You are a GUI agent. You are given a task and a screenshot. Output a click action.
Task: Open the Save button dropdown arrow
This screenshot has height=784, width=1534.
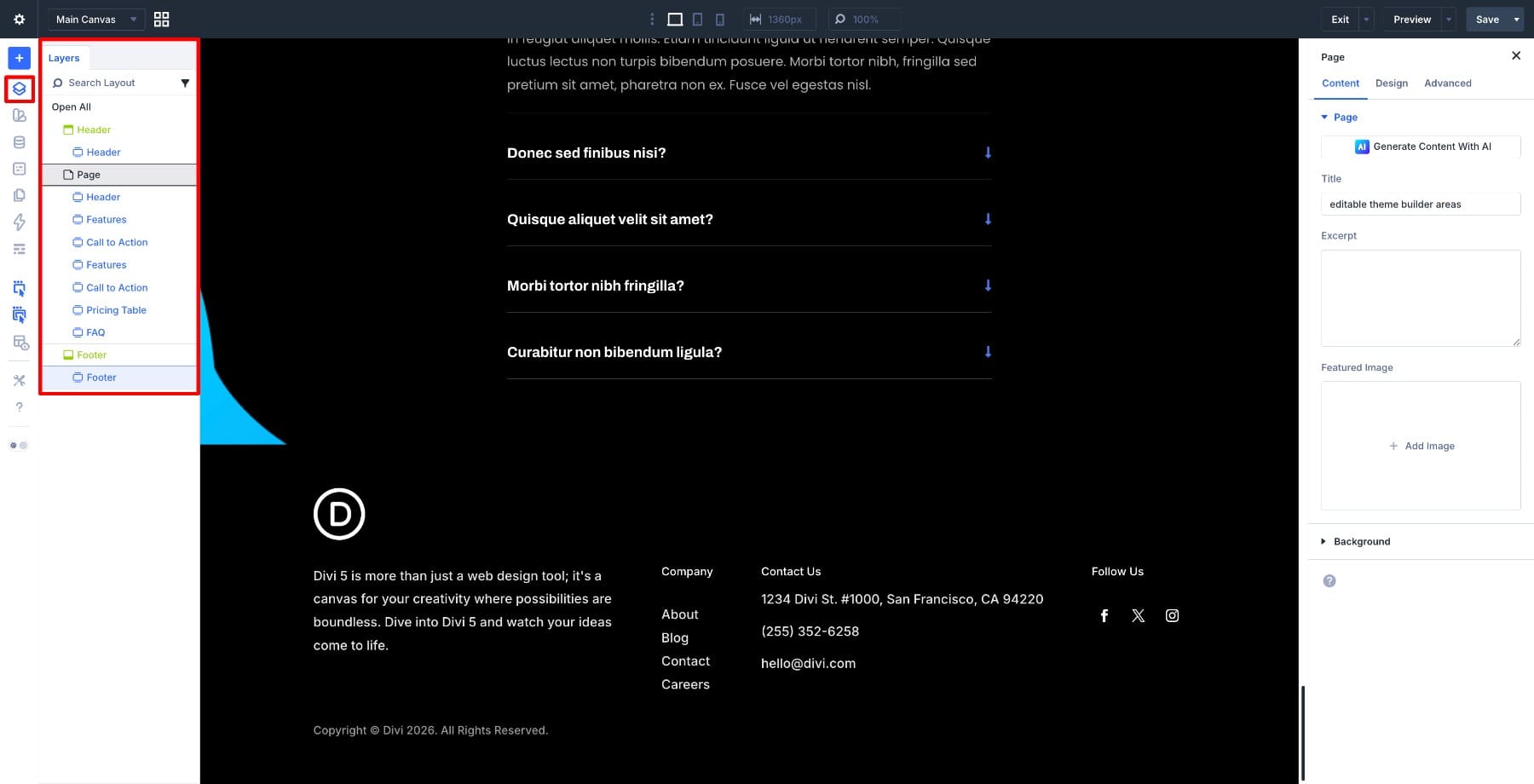click(x=1516, y=19)
